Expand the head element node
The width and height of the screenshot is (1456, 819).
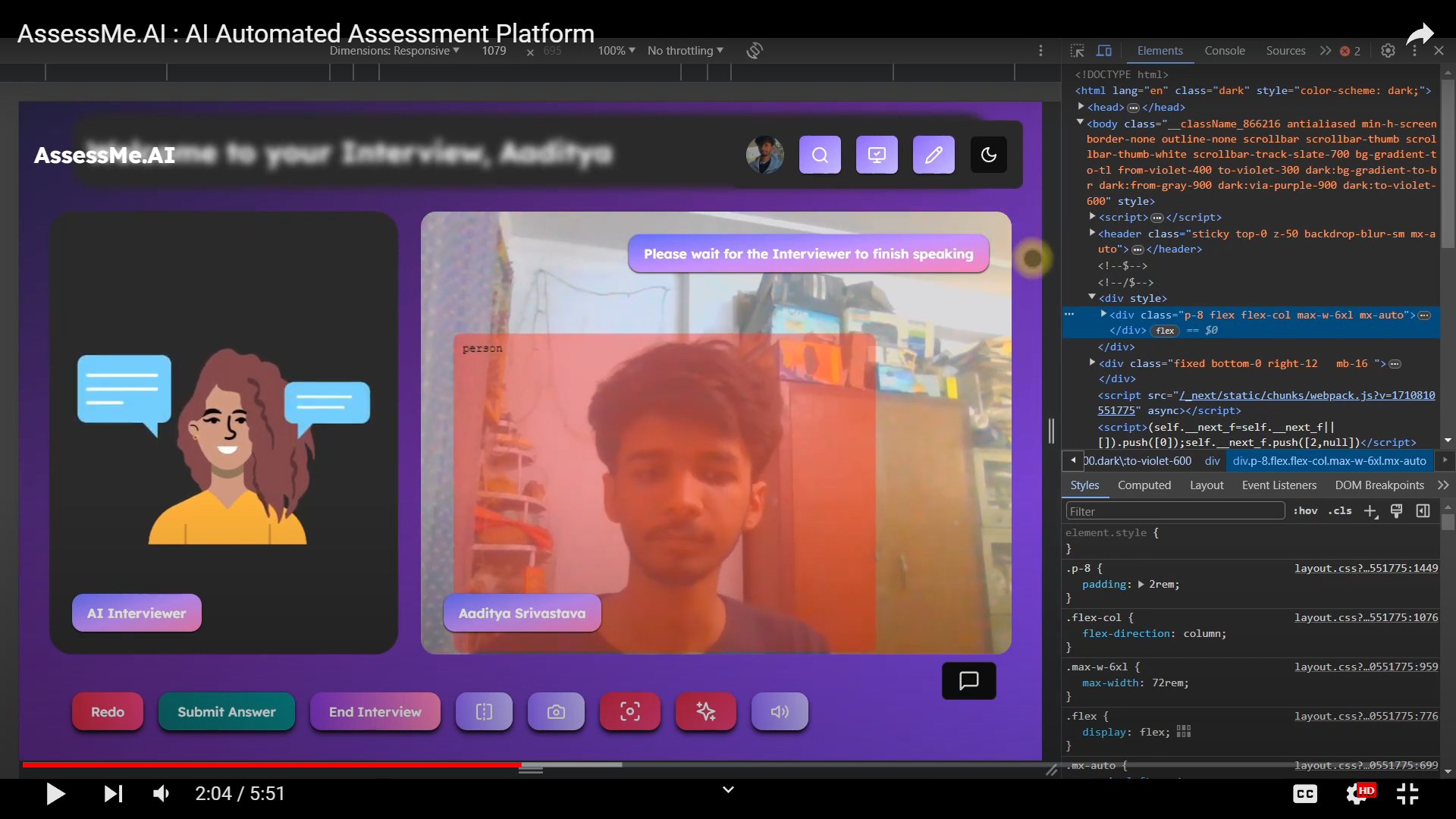coord(1081,107)
